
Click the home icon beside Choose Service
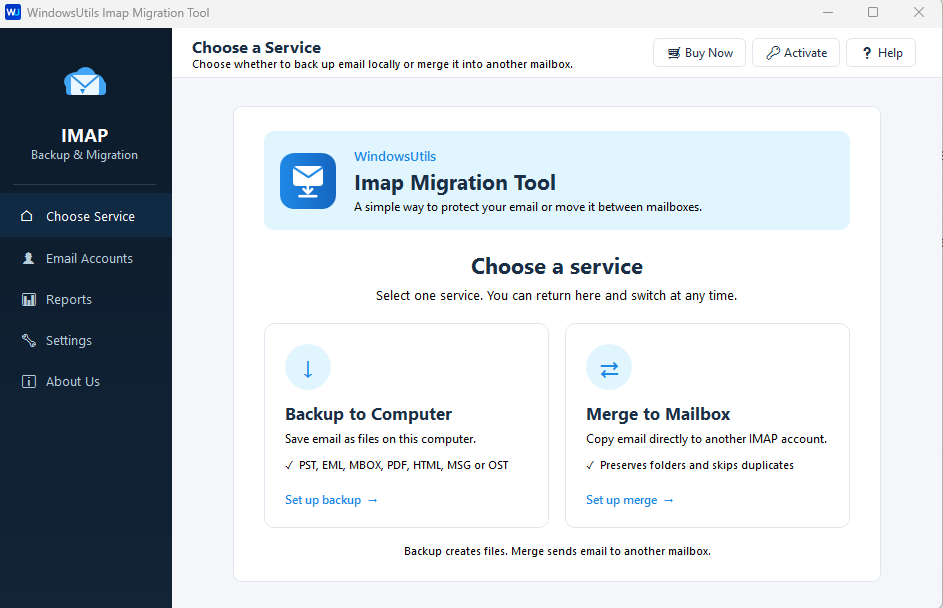click(27, 216)
